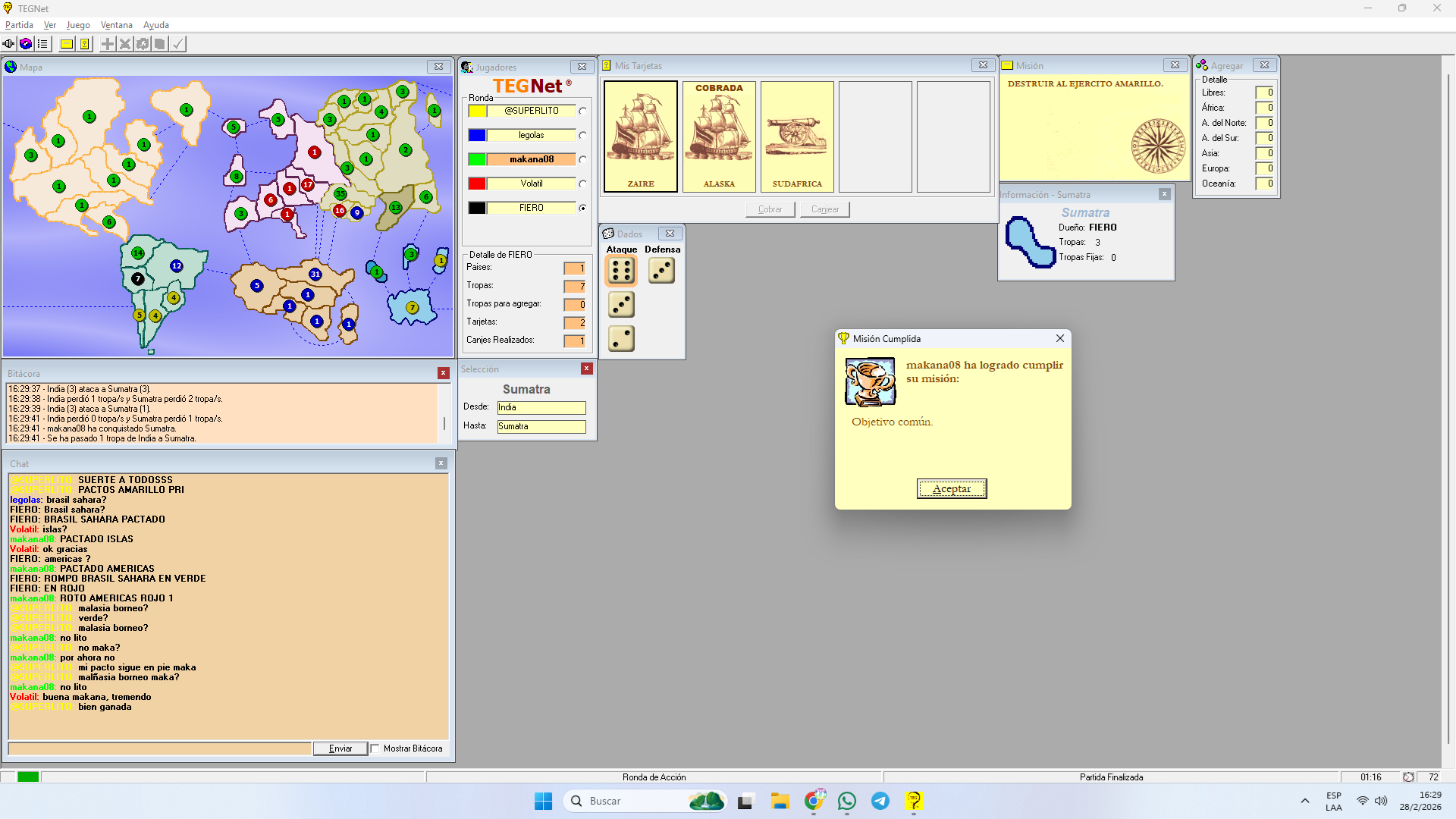Click the bulleted list toolbar icon
1456x819 pixels.
point(42,44)
